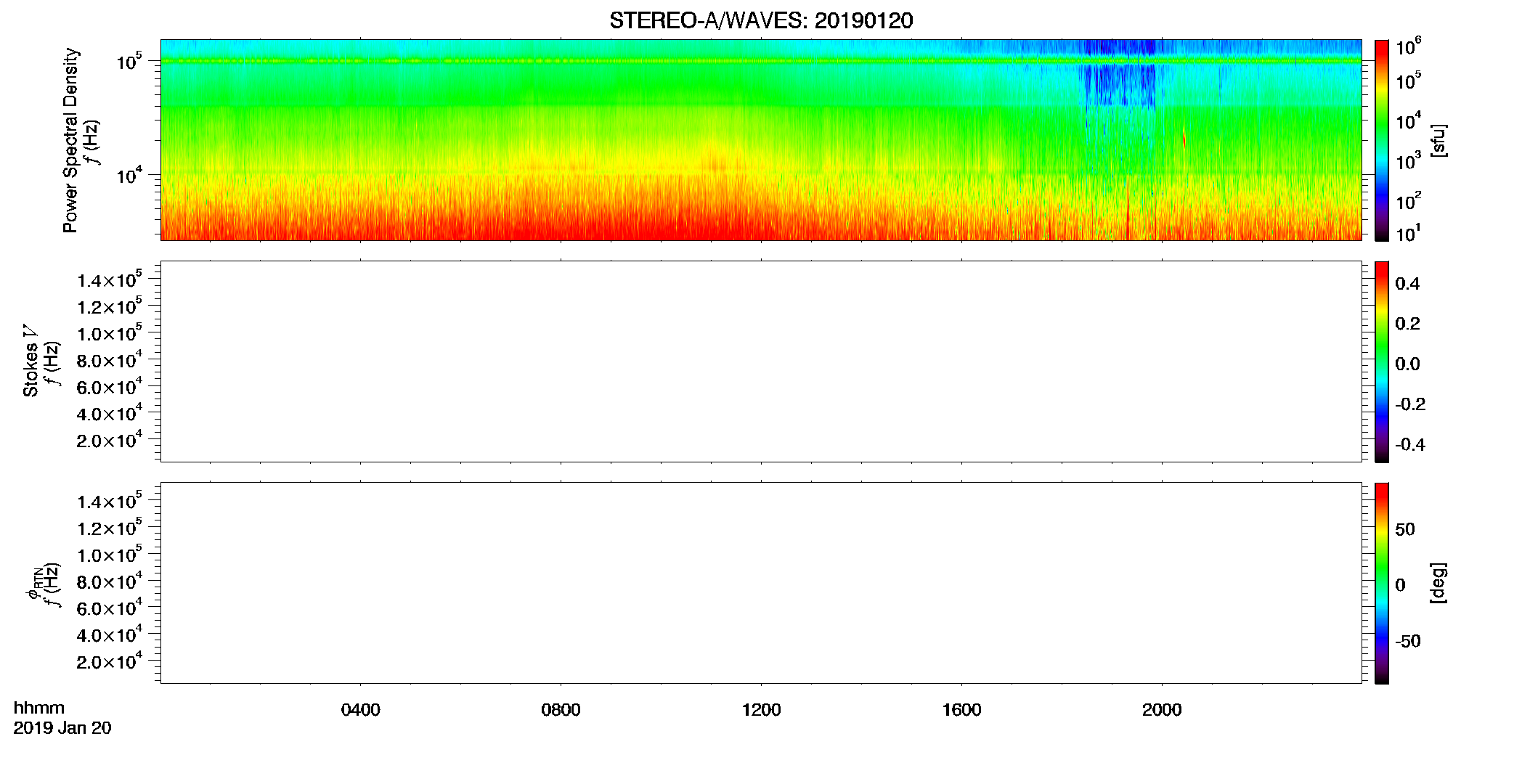
Task: Click the 10^5 frequency tick of spectrogram
Action: point(129,61)
